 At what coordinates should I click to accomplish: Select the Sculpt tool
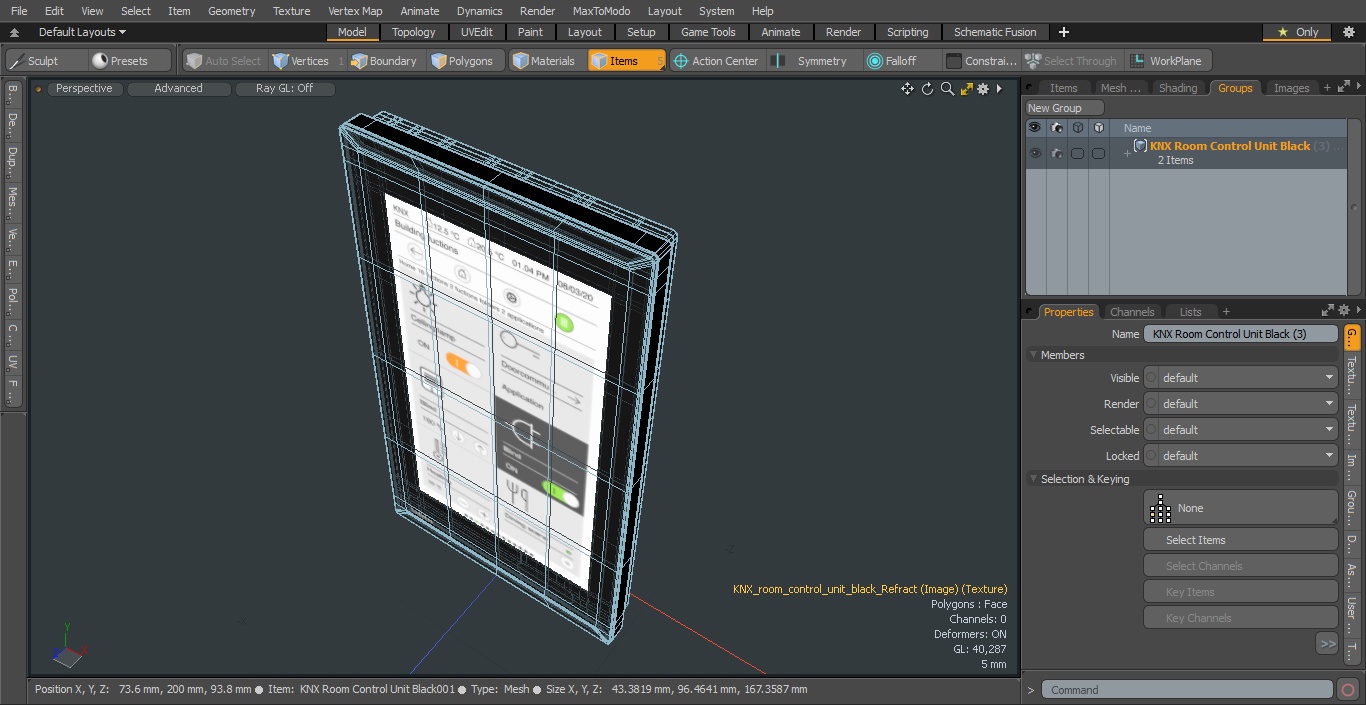click(x=46, y=61)
